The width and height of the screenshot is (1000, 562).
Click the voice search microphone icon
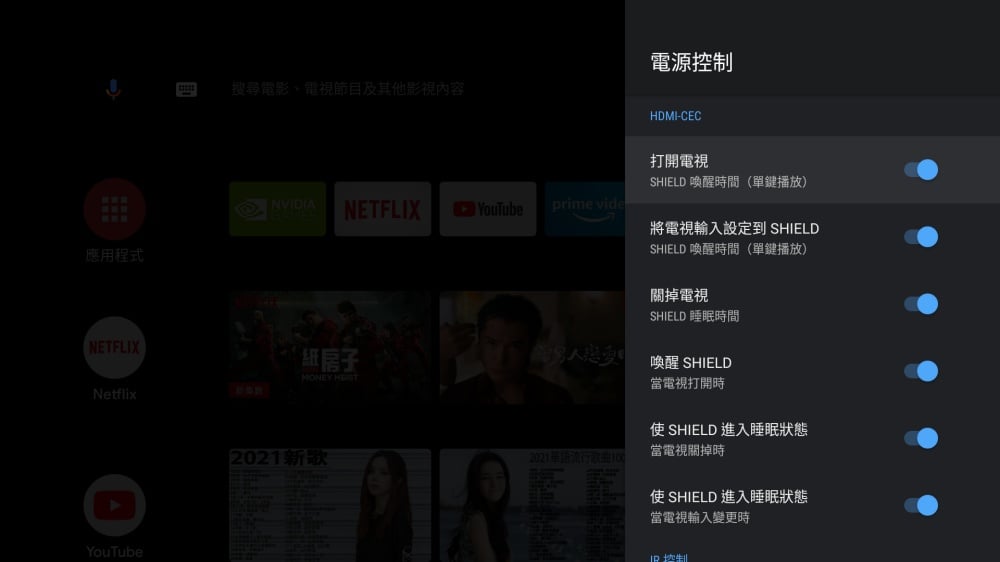[x=113, y=89]
